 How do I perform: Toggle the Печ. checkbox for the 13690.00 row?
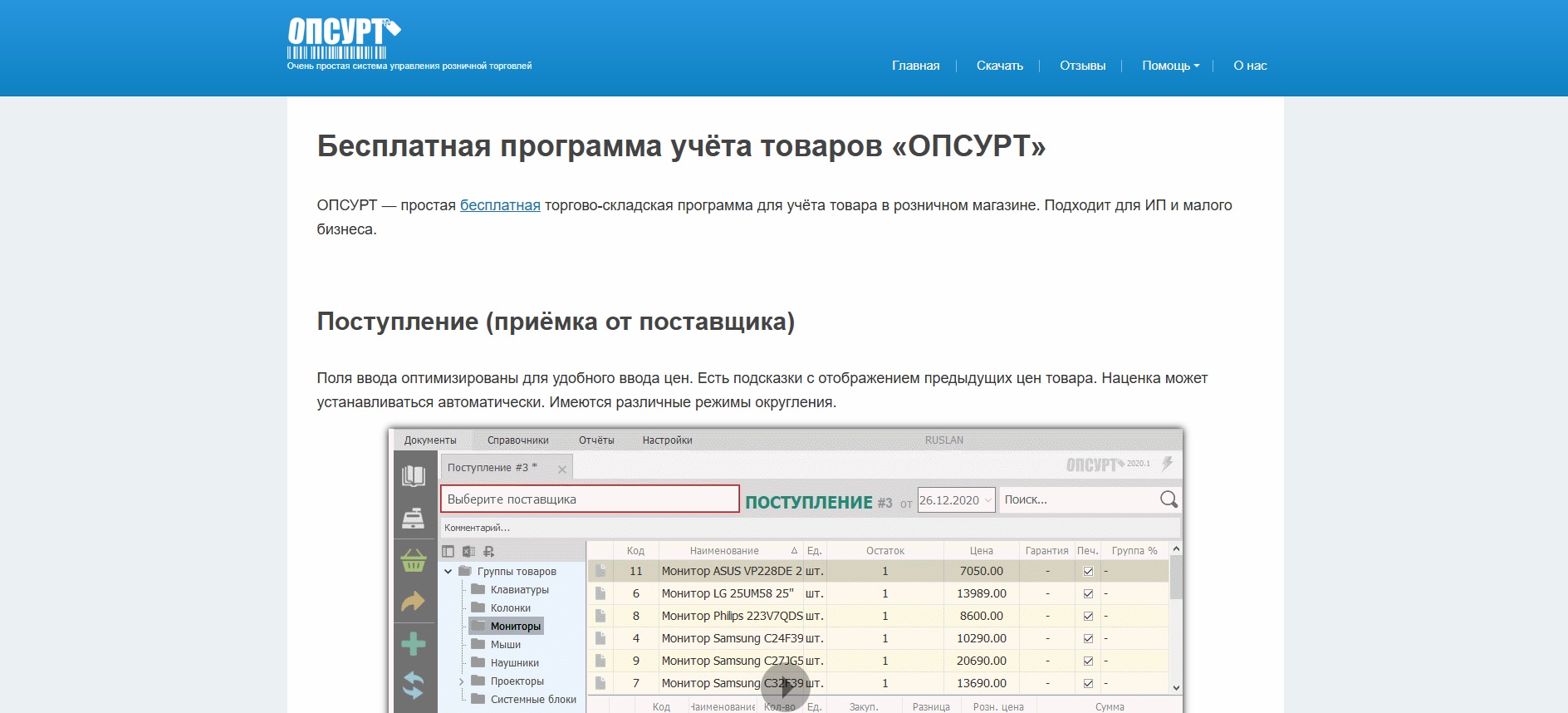1088,684
